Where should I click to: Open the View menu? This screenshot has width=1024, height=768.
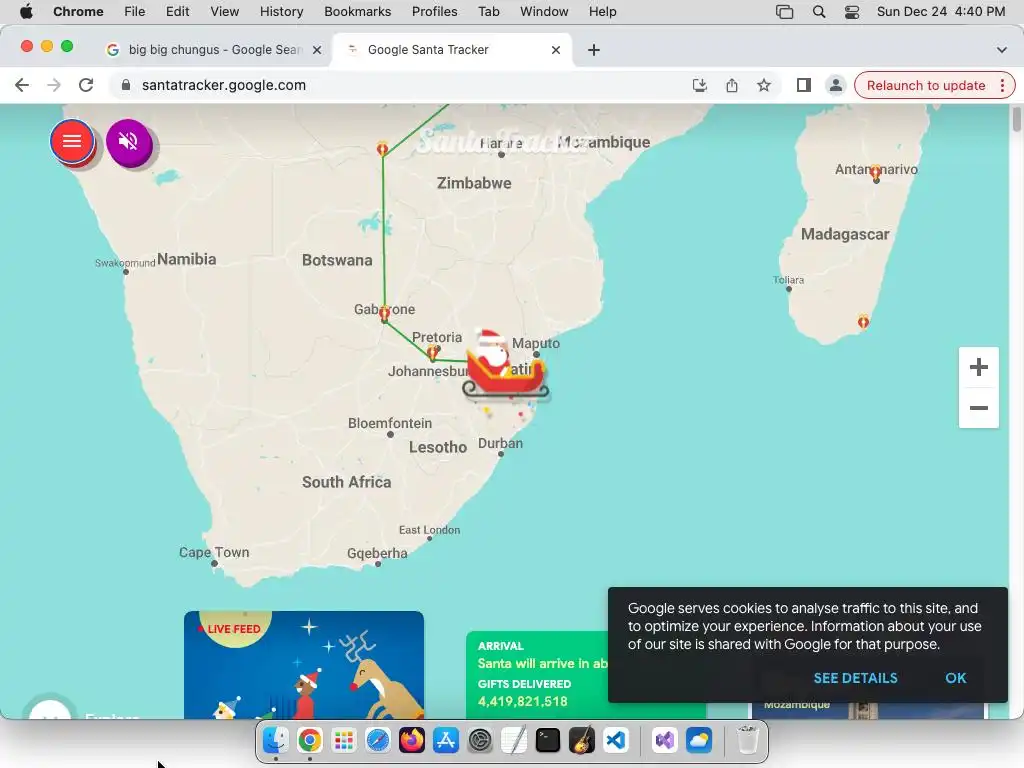[225, 11]
